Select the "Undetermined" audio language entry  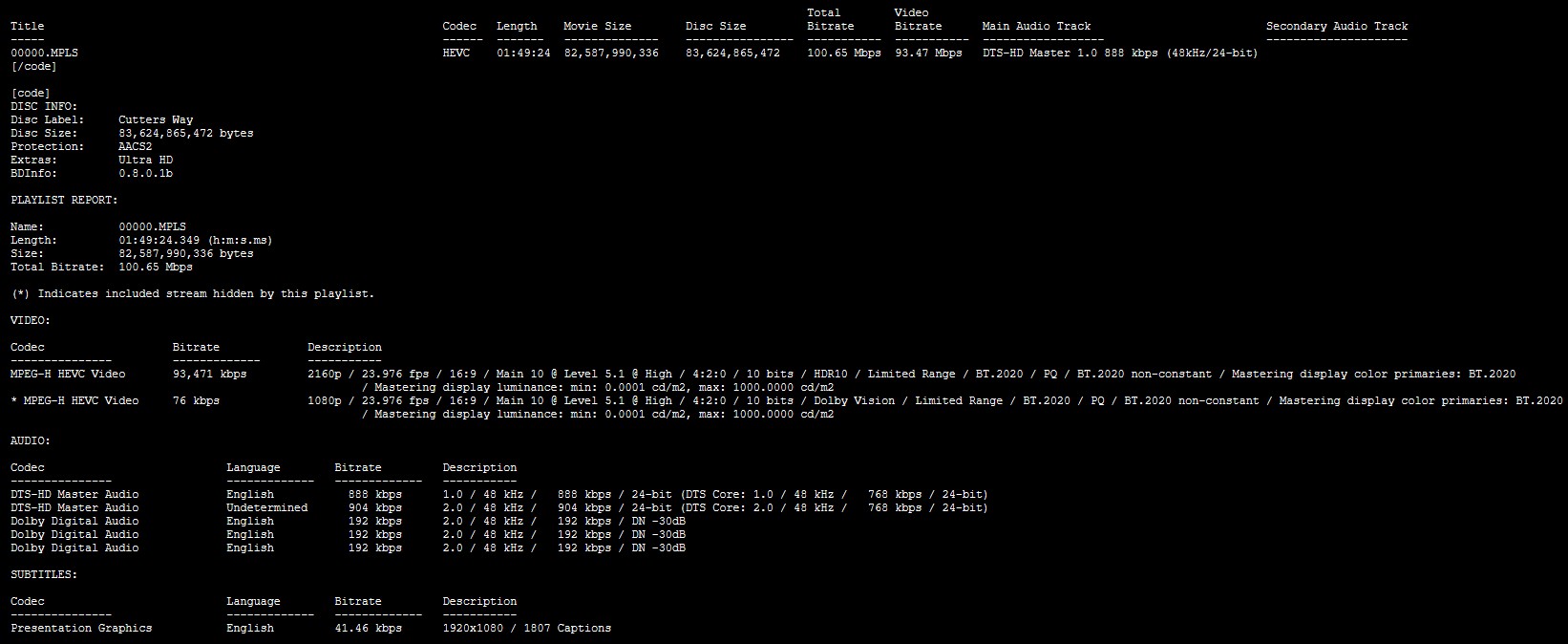266,508
